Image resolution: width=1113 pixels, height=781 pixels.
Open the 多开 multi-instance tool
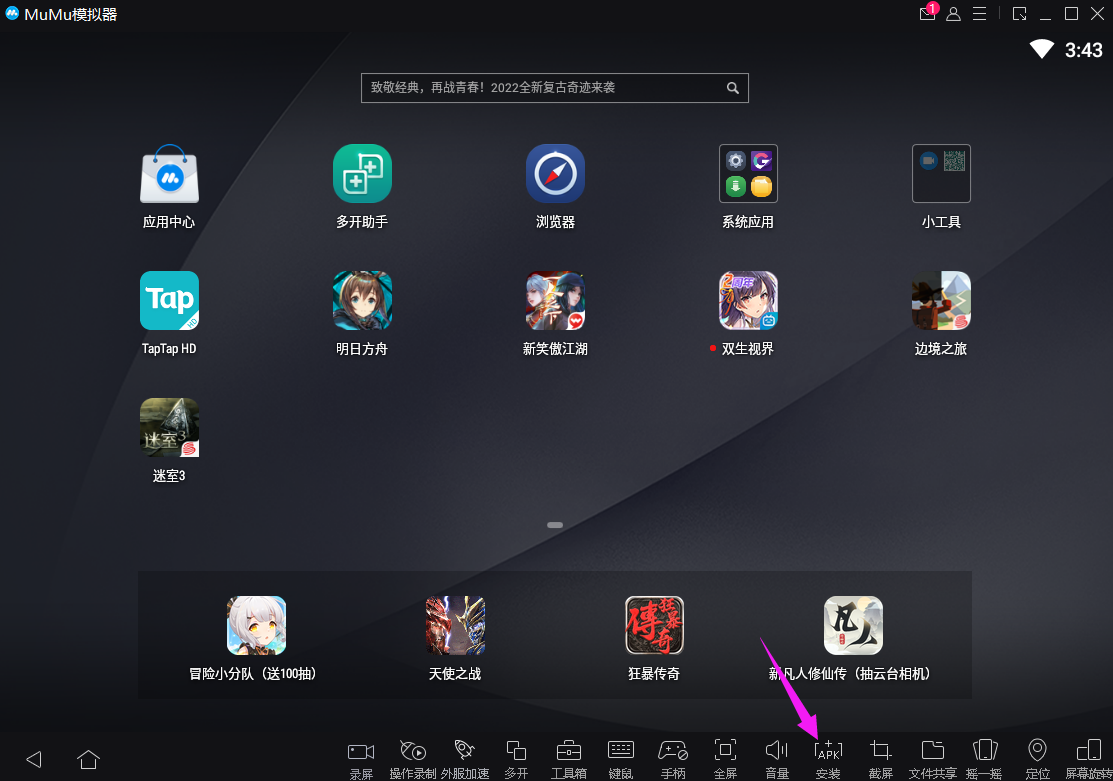click(x=516, y=759)
